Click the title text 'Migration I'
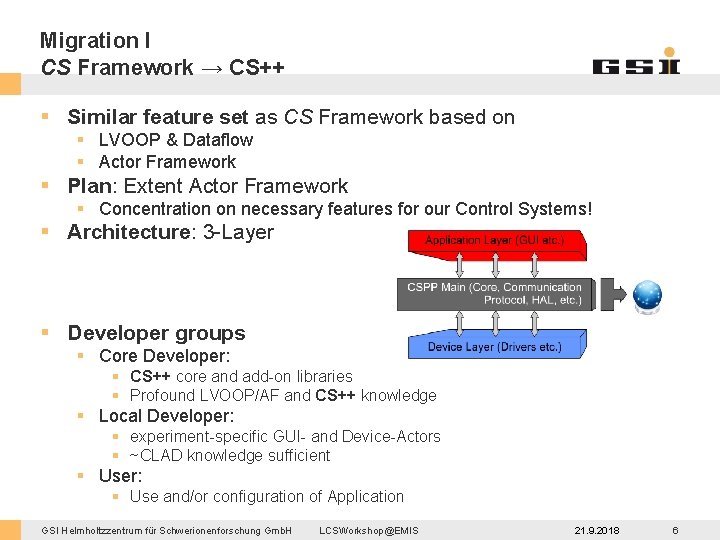 [x=95, y=40]
